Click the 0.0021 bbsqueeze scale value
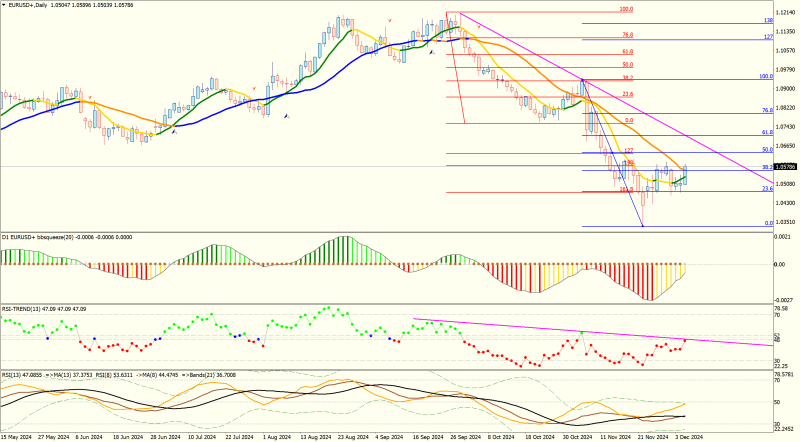This screenshot has height=442, width=800. (783, 237)
